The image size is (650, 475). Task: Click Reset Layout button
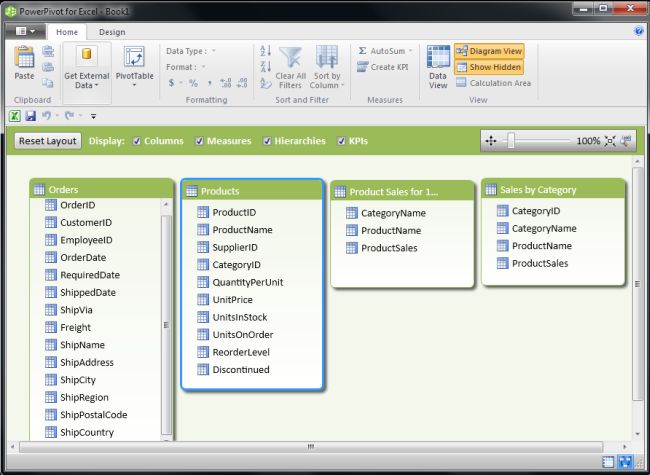pos(48,141)
